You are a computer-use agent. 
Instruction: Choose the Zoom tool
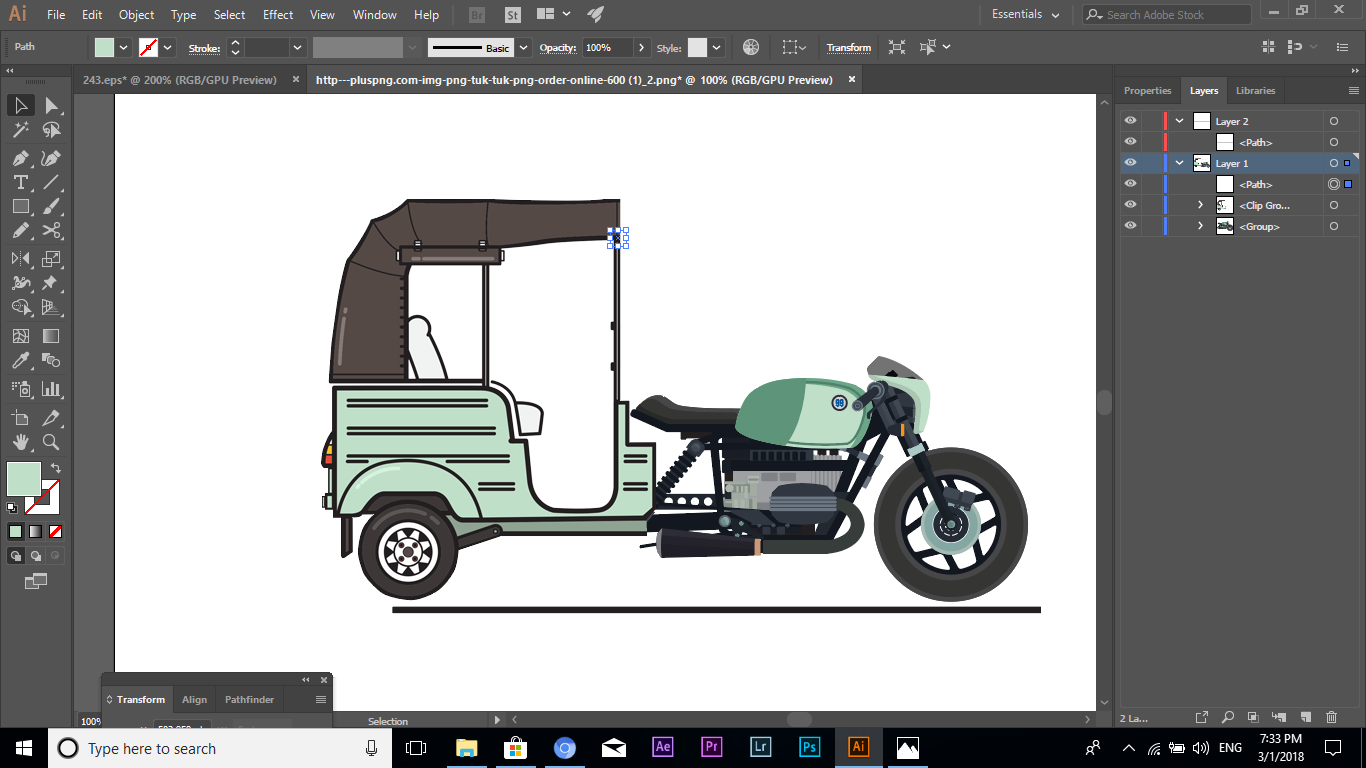50,441
